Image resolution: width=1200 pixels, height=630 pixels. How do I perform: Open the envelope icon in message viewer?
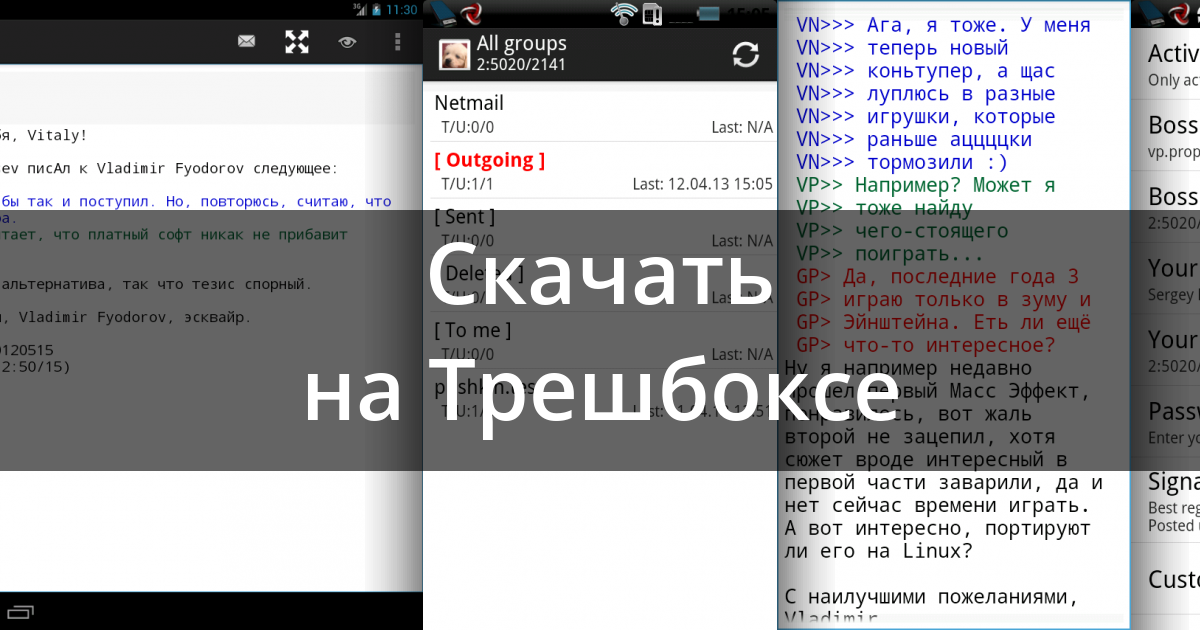247,41
